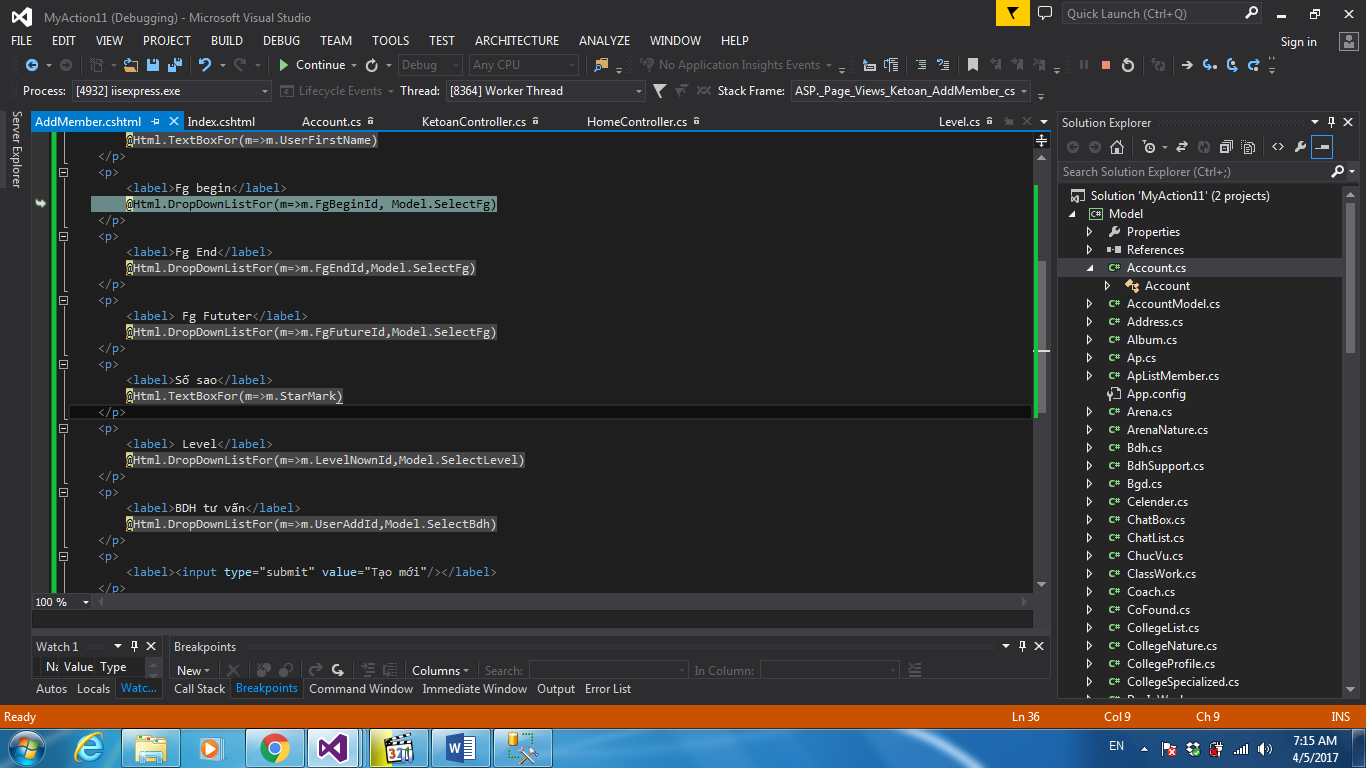Image resolution: width=1366 pixels, height=768 pixels.
Task: Click the Restart debugging icon
Action: tap(1128, 65)
